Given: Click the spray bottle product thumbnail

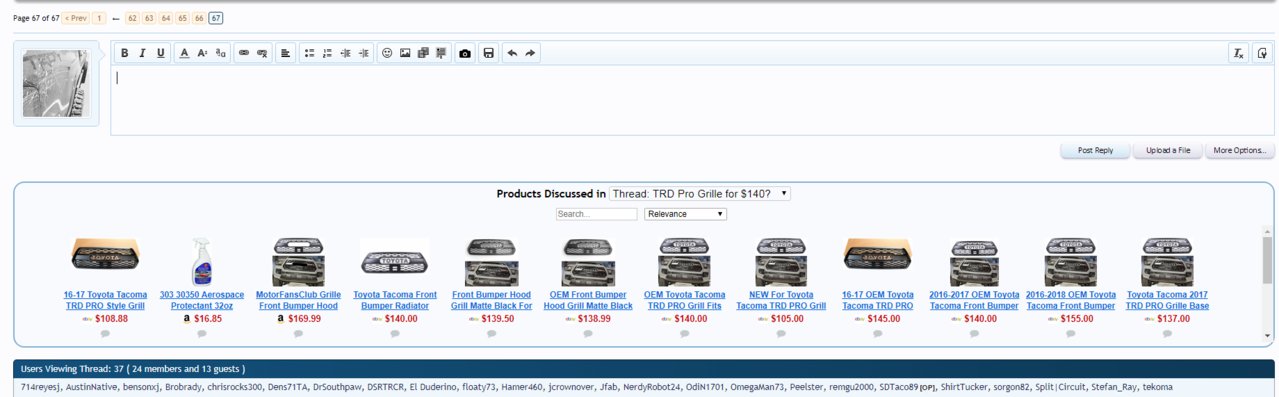Looking at the screenshot, I should [x=202, y=262].
